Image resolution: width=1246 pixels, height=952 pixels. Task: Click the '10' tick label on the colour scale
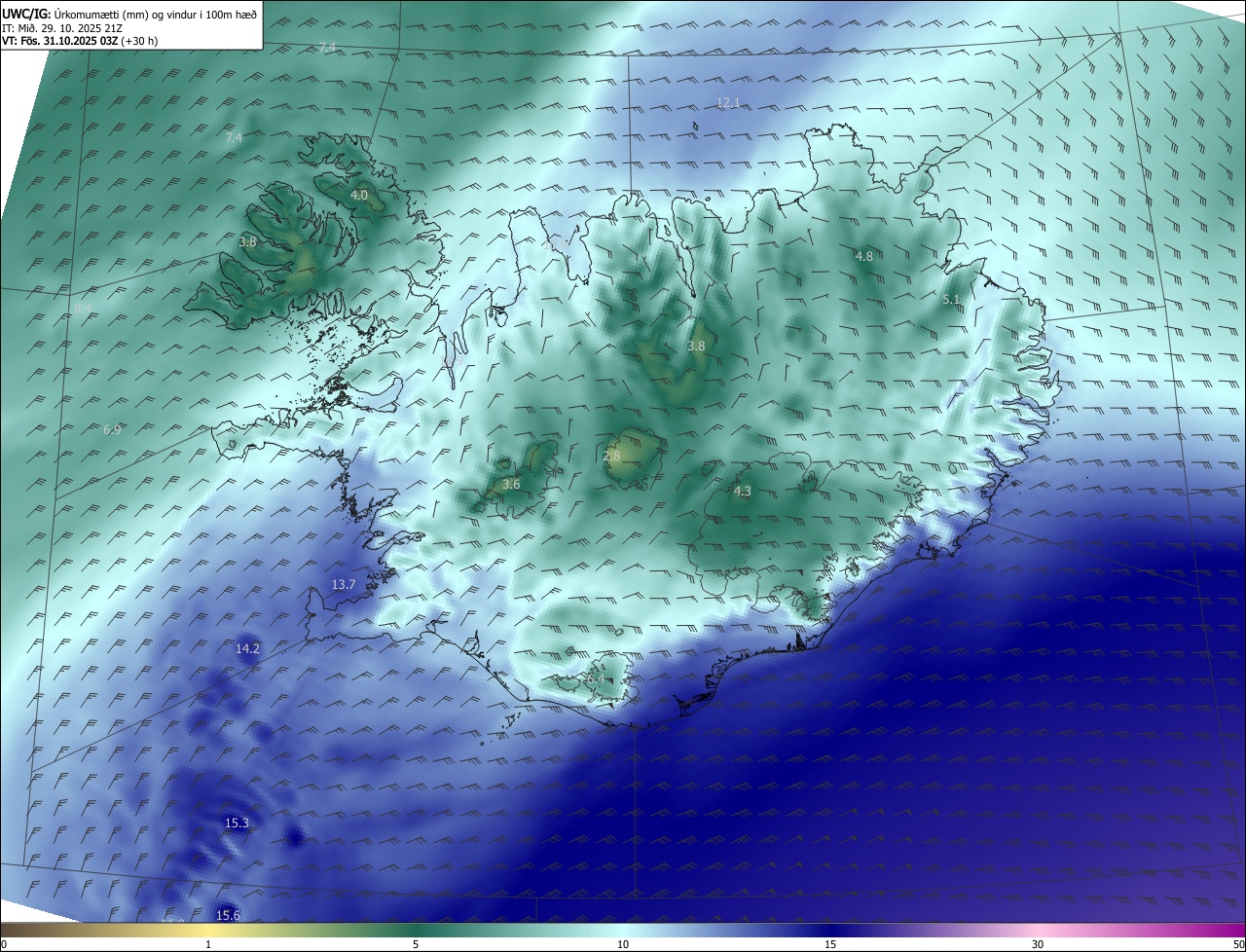click(623, 944)
